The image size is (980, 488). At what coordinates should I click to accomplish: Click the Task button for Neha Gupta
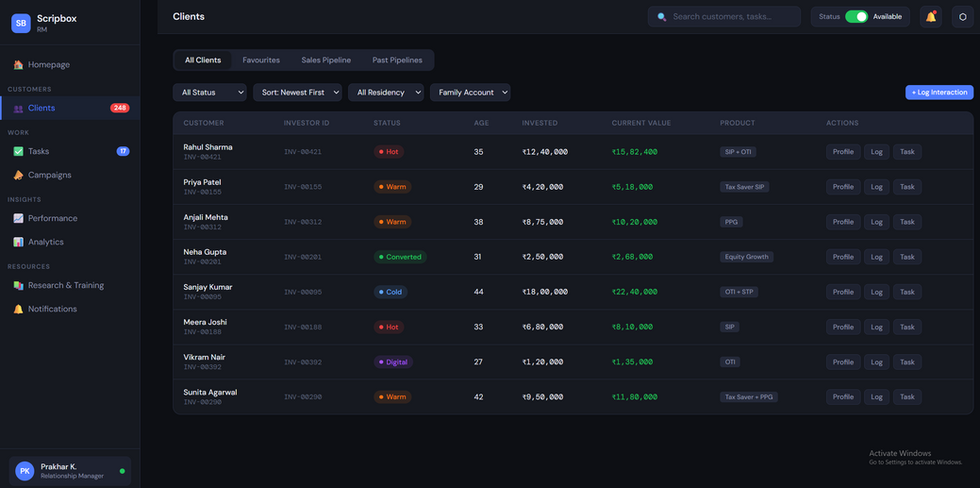[907, 257]
